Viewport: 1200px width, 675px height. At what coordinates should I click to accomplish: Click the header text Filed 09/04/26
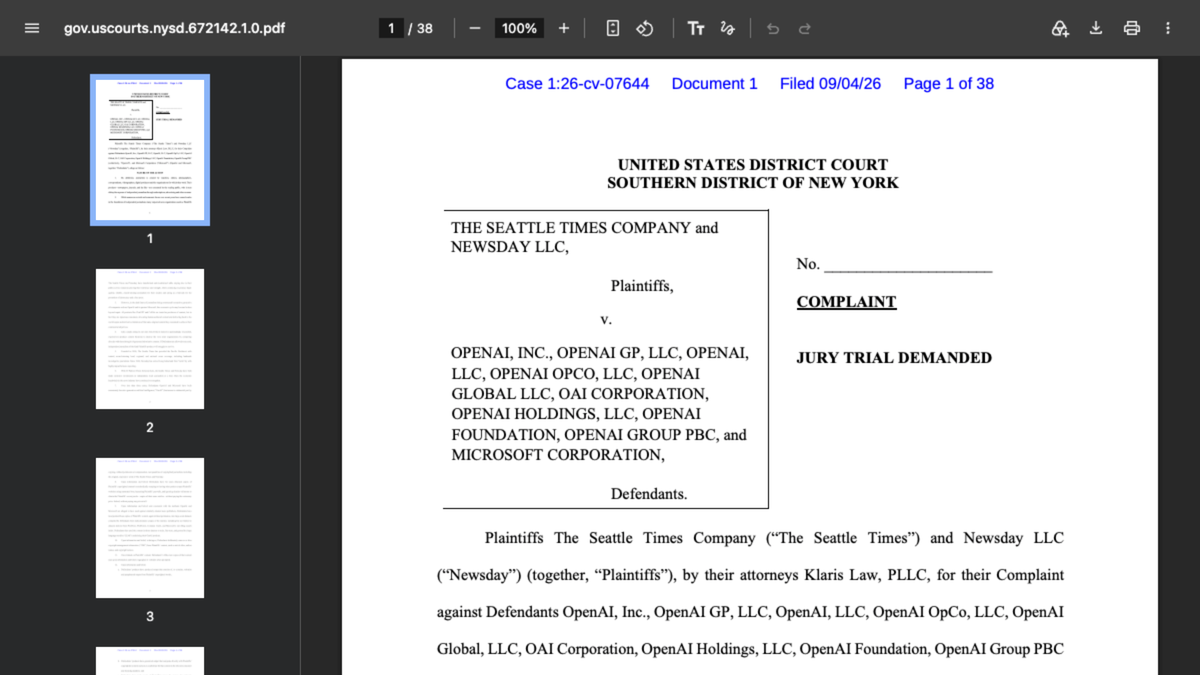tap(830, 84)
